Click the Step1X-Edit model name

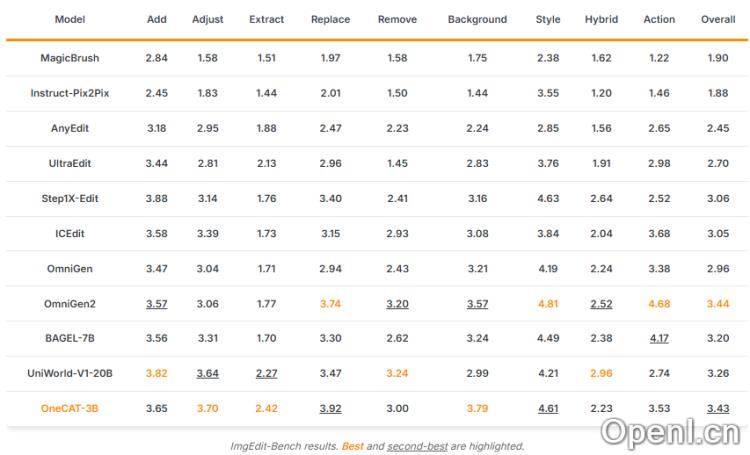pyautogui.click(x=70, y=198)
